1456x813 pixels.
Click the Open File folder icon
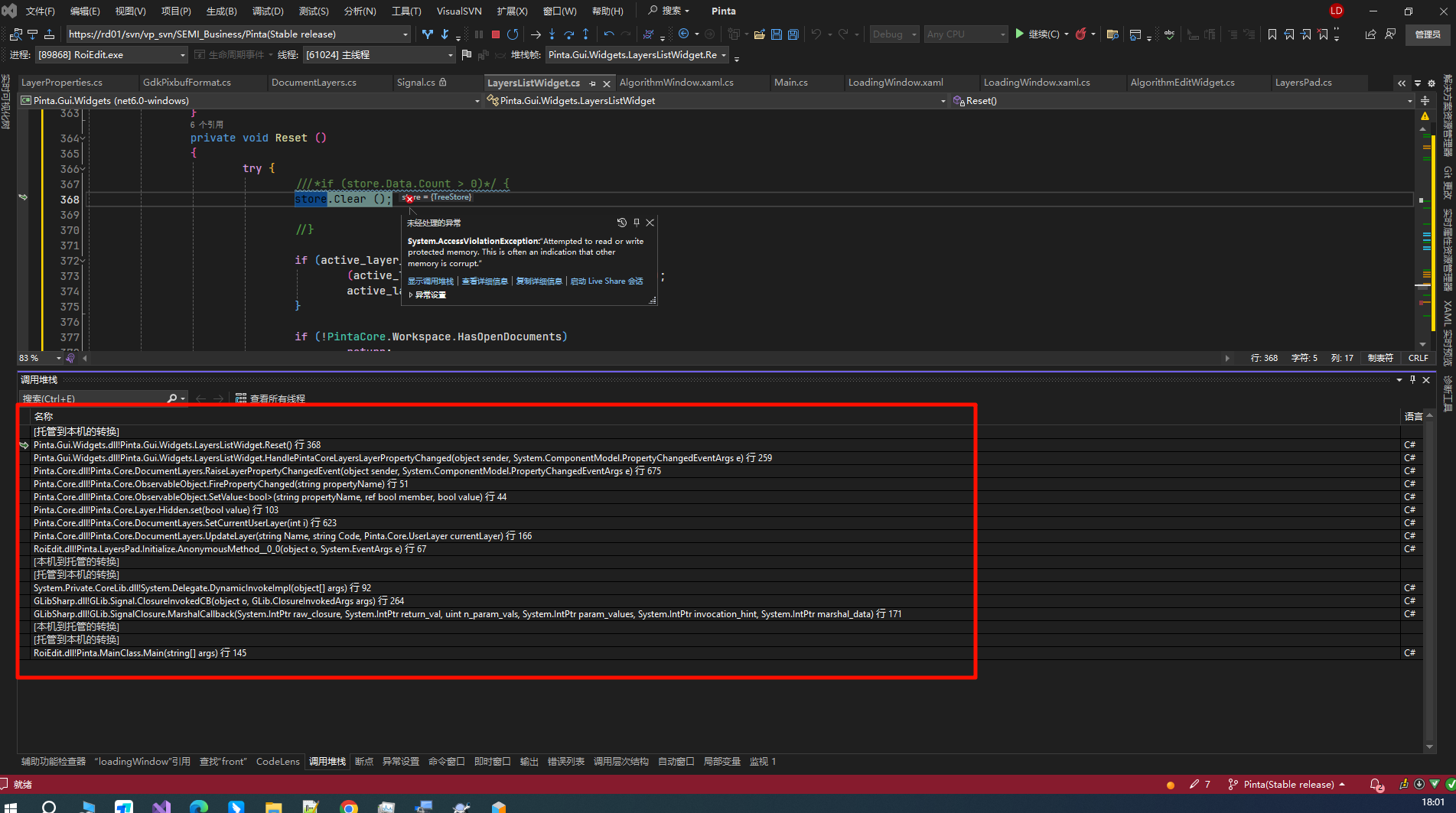[x=760, y=34]
